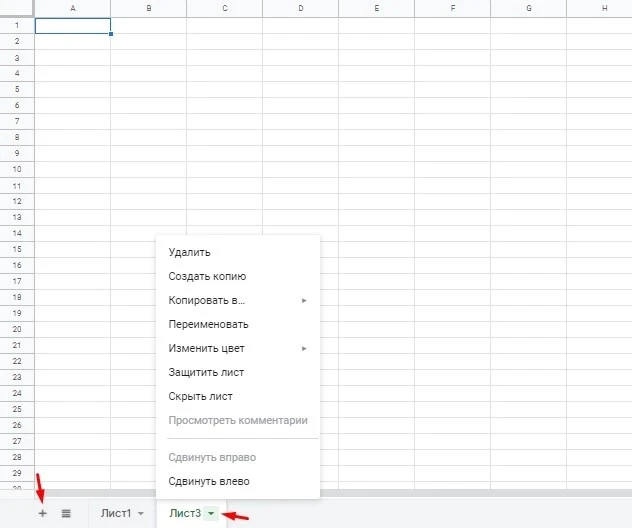Screen dimensions: 632x528
Task: Switch to the Лист1 sheet tab
Action: [115, 513]
